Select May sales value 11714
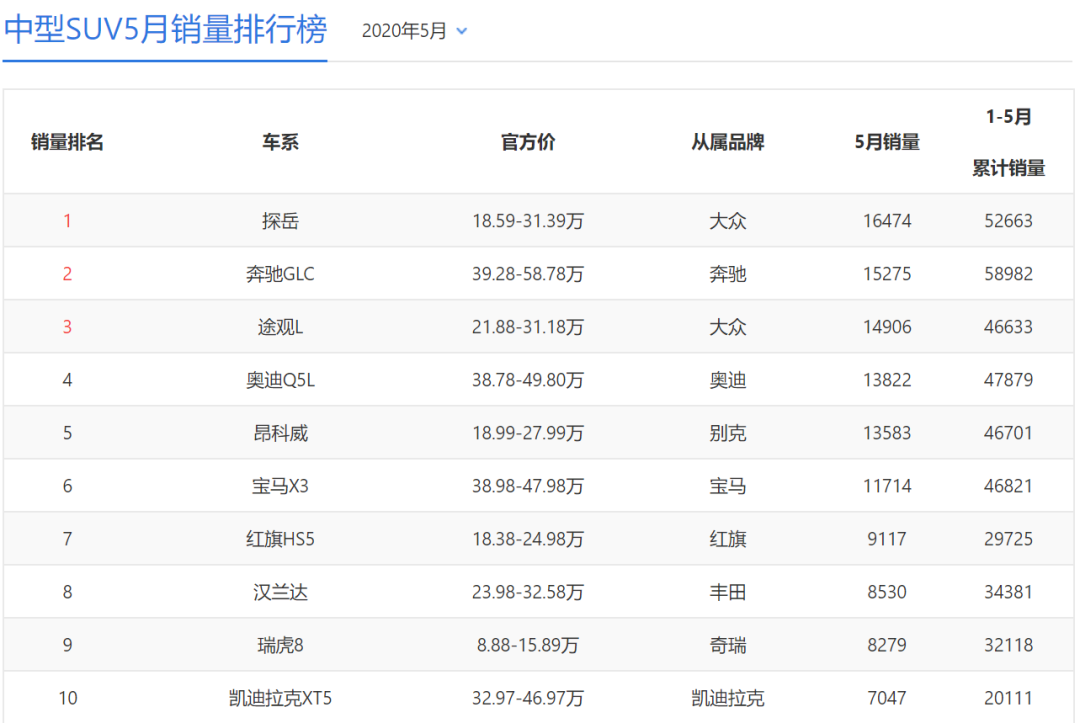1080x723 pixels. [887, 486]
